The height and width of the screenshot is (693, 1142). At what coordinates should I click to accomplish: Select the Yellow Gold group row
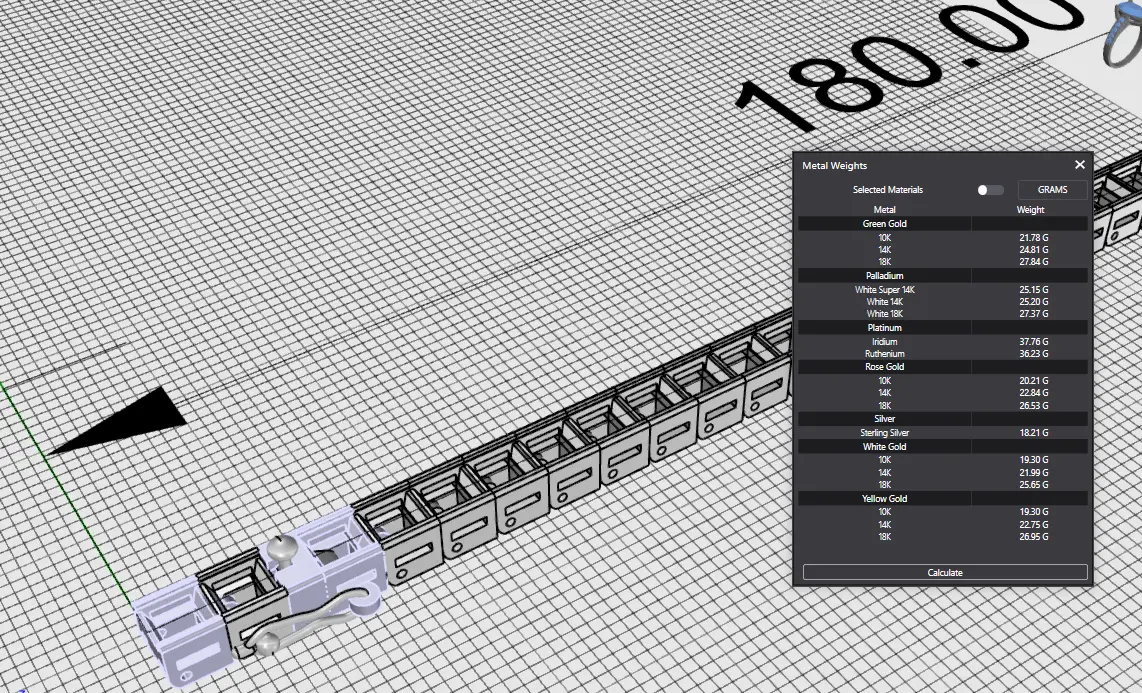(884, 498)
